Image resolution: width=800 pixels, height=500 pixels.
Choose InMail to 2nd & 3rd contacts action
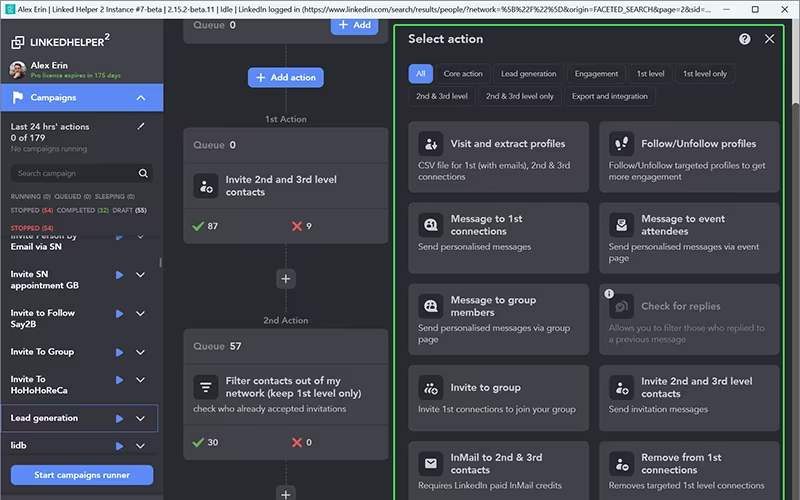(498, 471)
